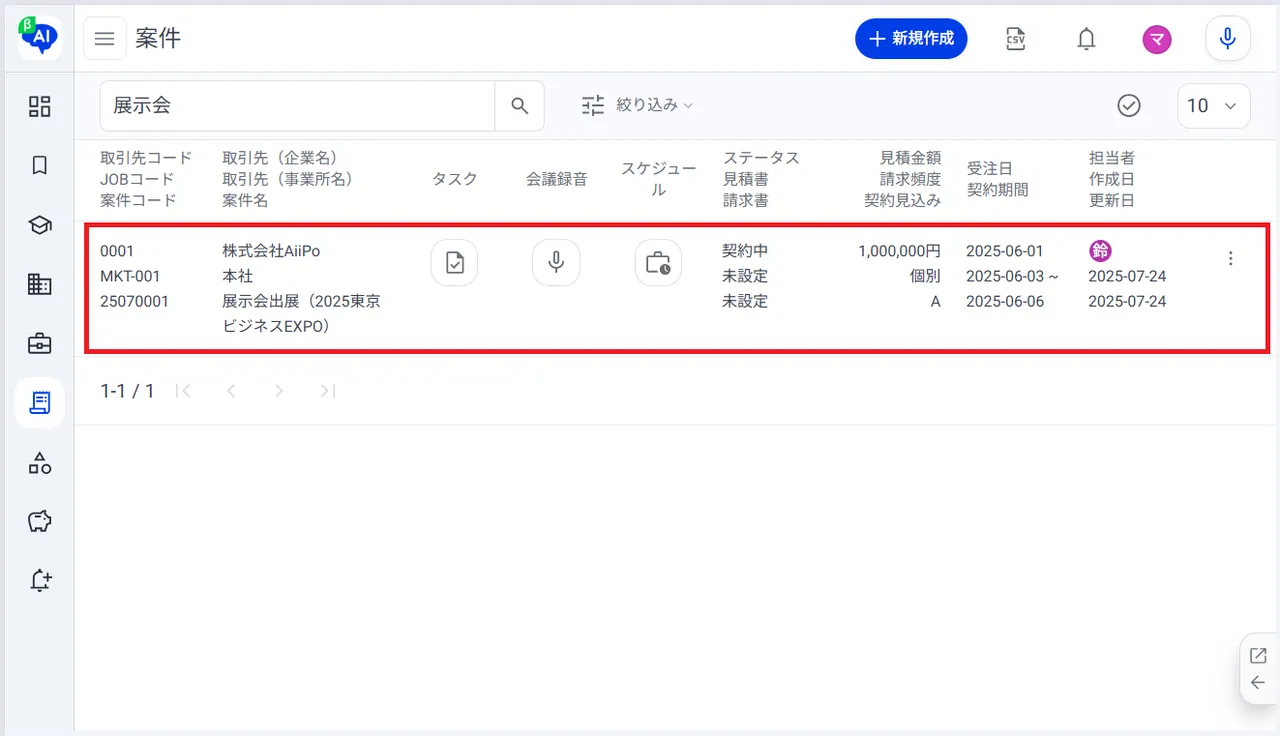This screenshot has width=1280, height=736.
Task: Open the schedule icon for 展示会出展 row
Action: coord(658,263)
